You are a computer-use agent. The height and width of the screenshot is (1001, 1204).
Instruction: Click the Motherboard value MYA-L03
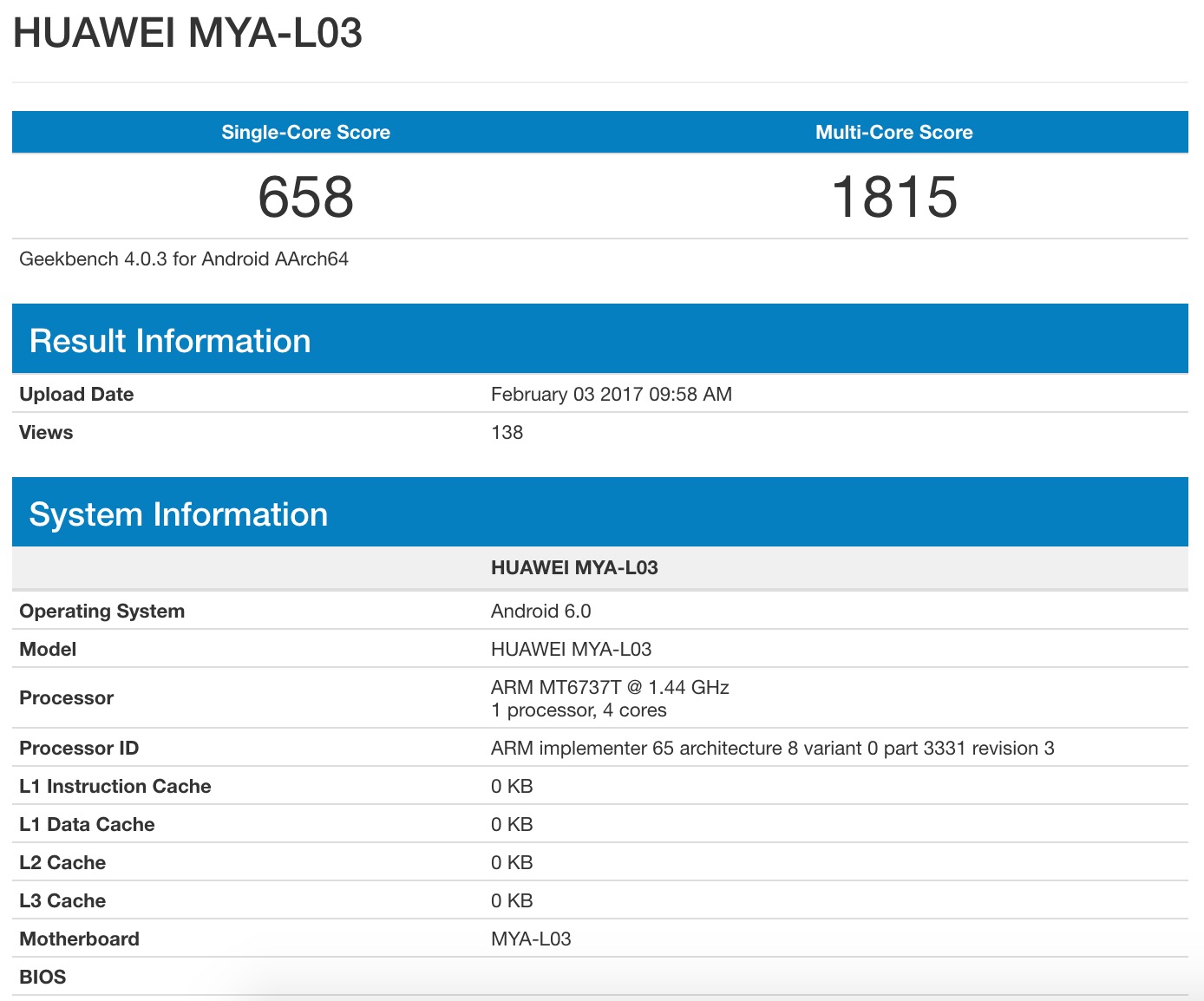(x=530, y=939)
